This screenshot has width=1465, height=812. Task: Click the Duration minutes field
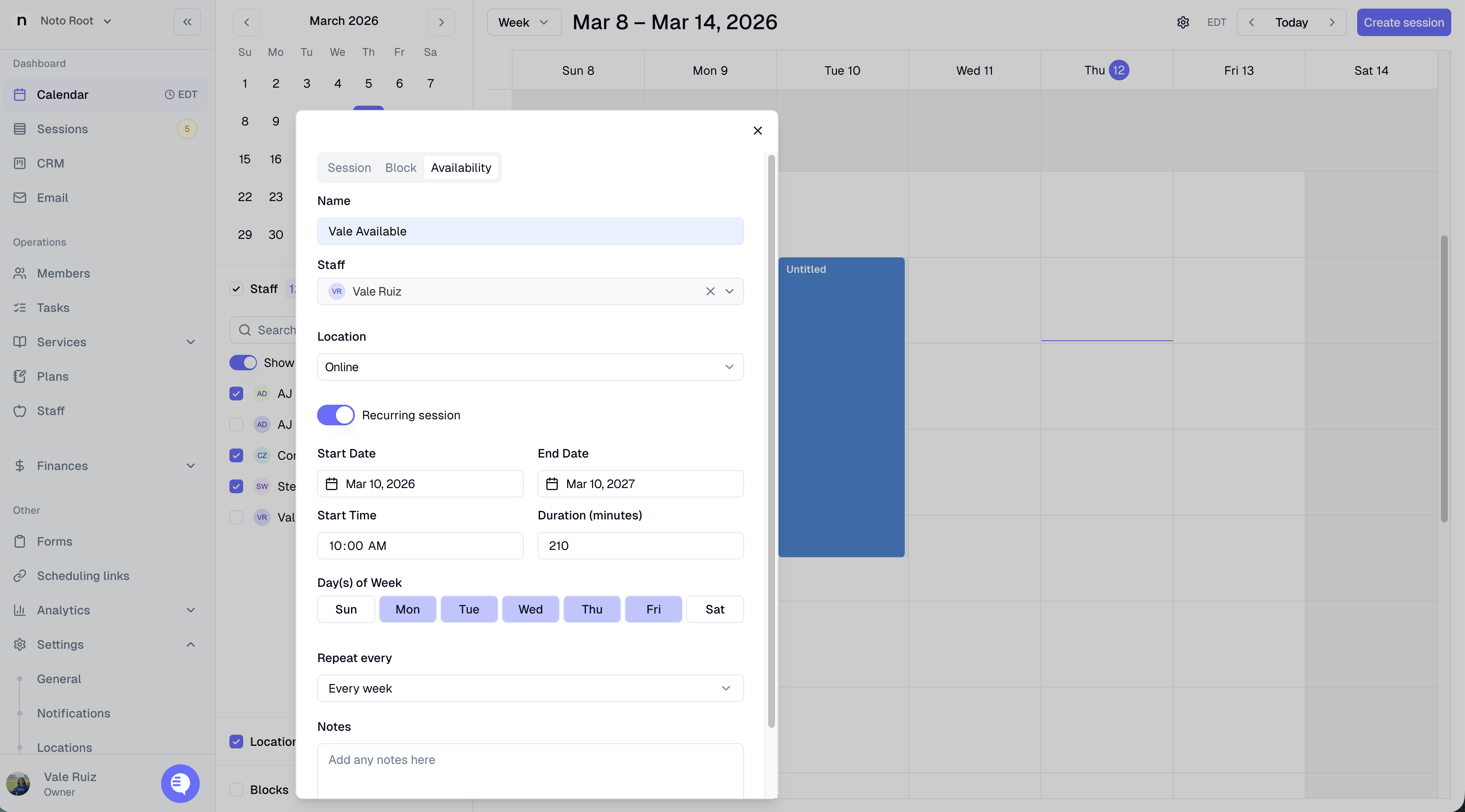tap(641, 545)
